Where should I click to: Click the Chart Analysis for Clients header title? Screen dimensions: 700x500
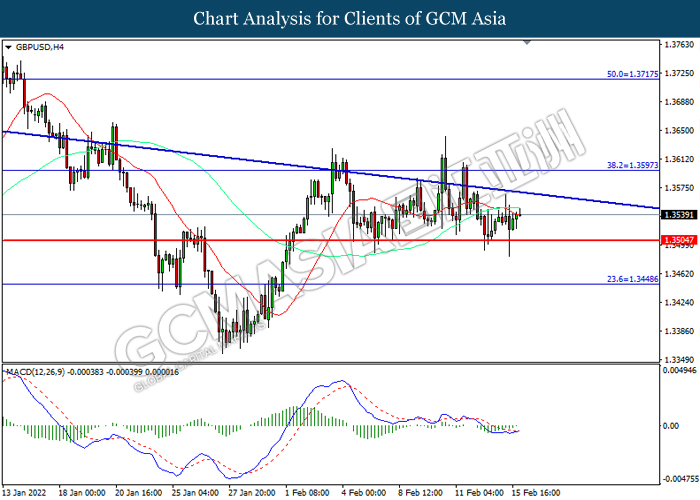pos(350,19)
